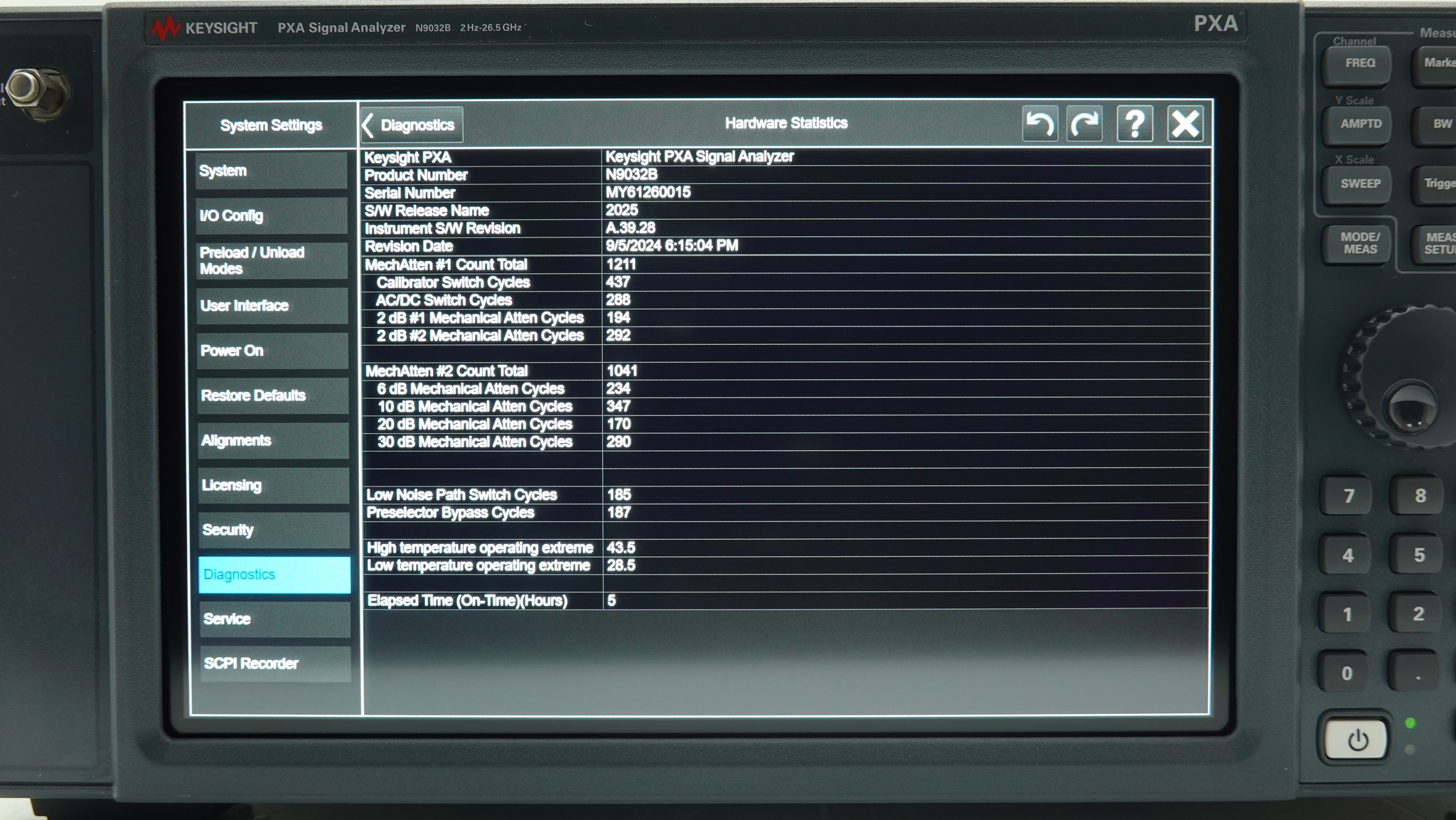
Task: Switch to User Interface tab
Action: (x=272, y=306)
